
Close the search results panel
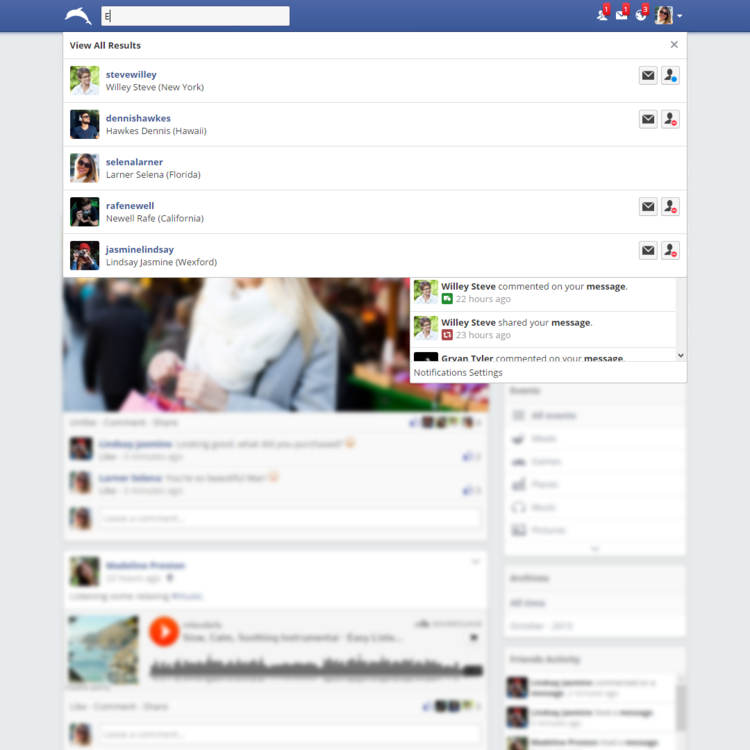pyautogui.click(x=674, y=44)
